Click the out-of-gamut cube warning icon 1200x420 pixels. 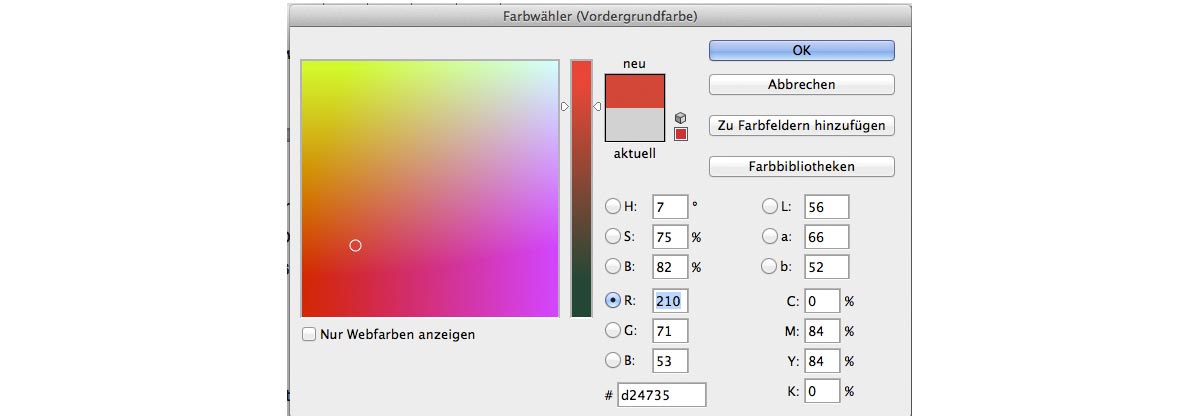tap(681, 118)
